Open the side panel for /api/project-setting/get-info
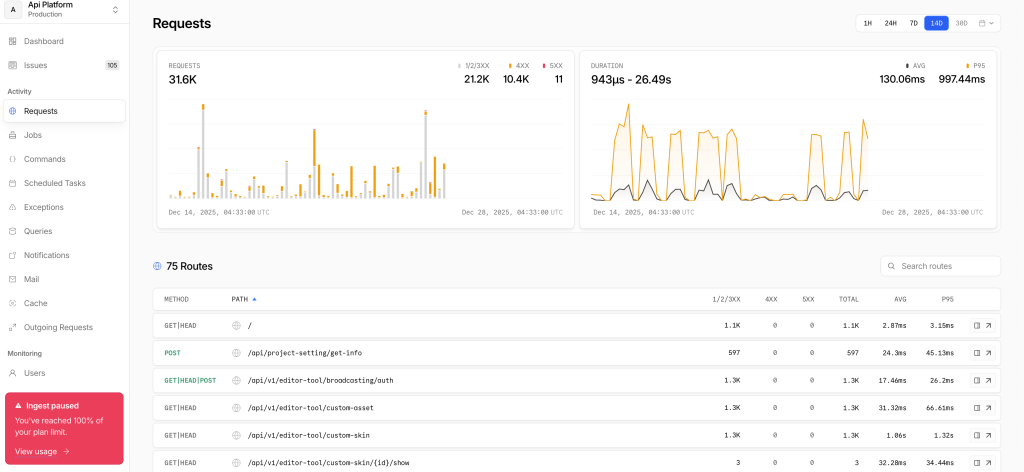Image resolution: width=1024 pixels, height=472 pixels. 977,353
